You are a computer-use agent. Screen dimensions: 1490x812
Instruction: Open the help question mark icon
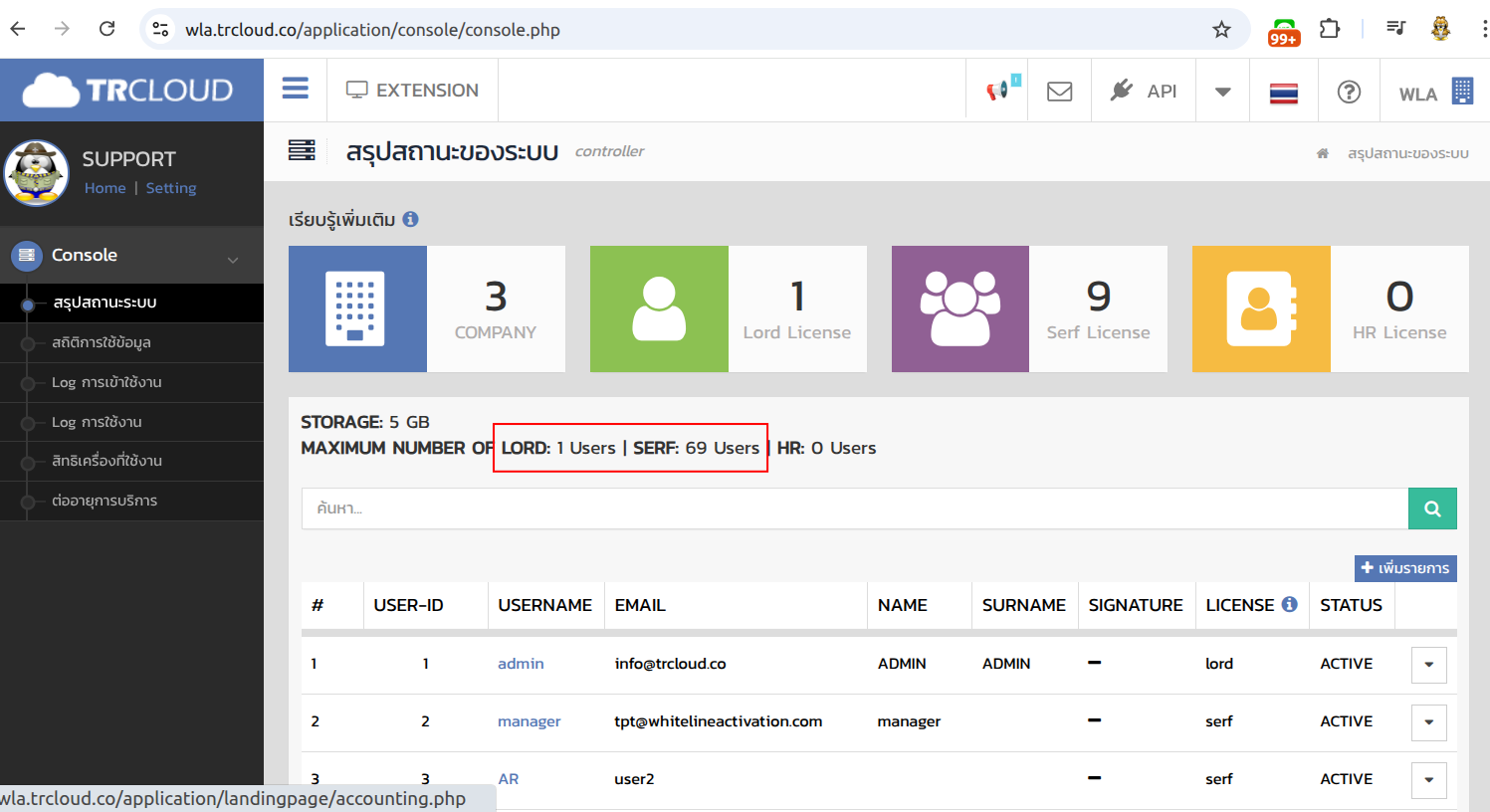pyautogui.click(x=1349, y=92)
